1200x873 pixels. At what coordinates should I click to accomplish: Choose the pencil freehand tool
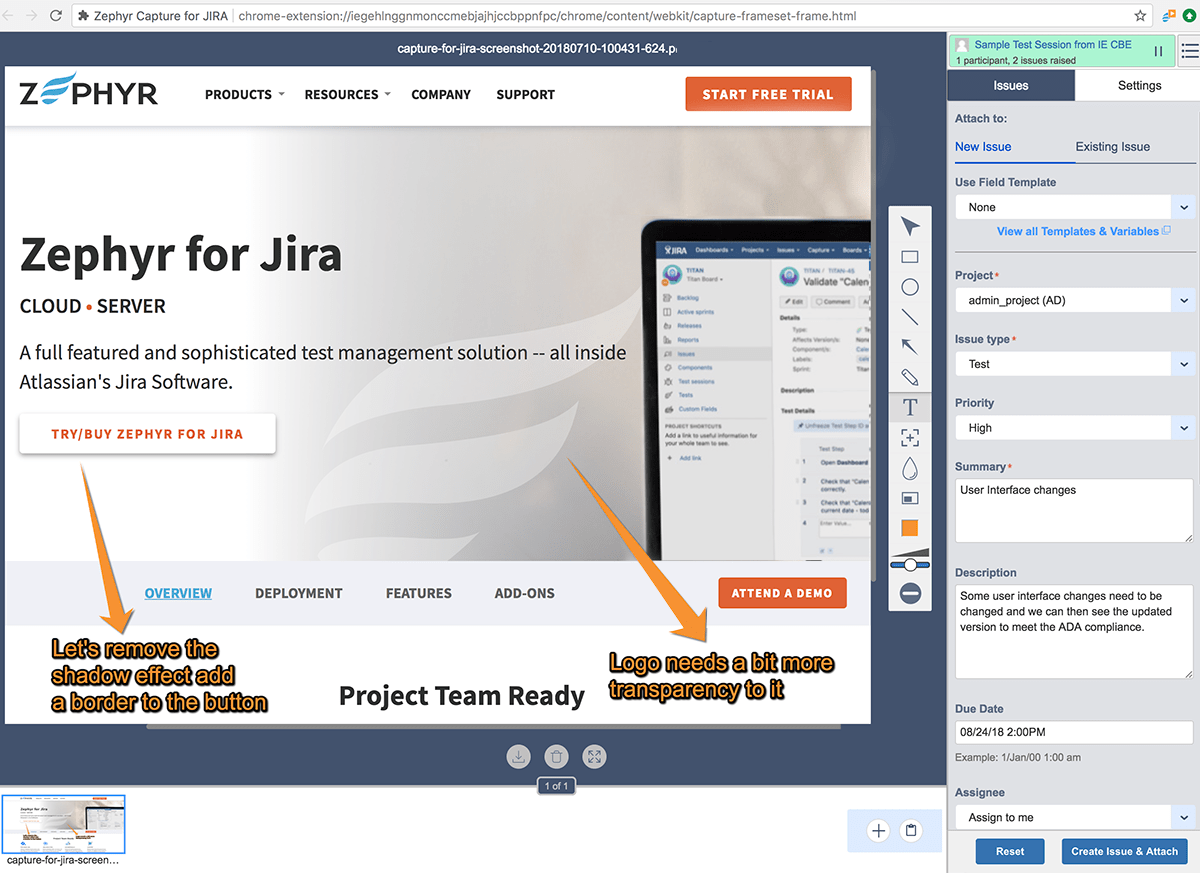(x=910, y=377)
